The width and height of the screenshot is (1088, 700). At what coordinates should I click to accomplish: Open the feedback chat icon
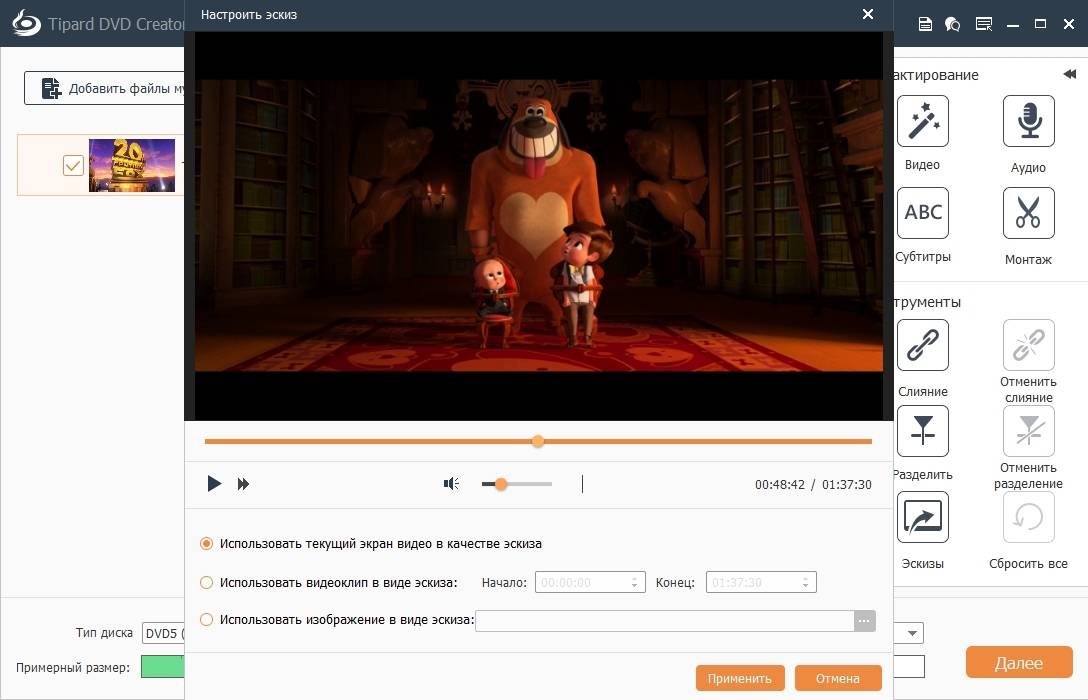pos(953,24)
